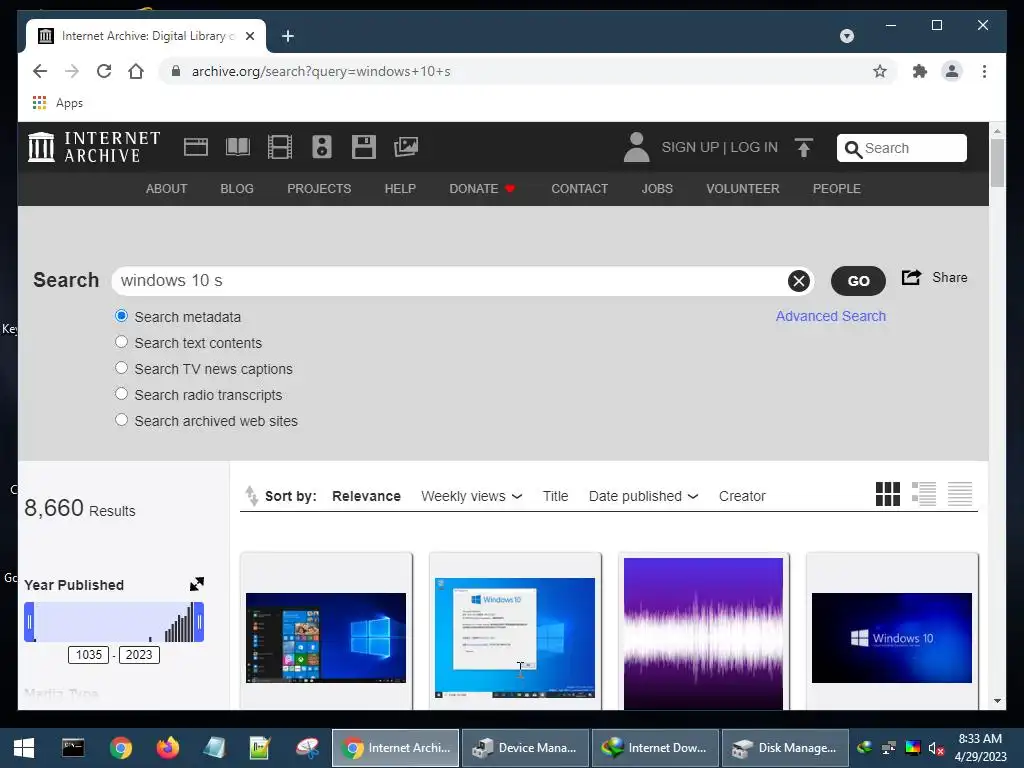Open the JOBS menu item
1024x768 pixels.
(657, 189)
